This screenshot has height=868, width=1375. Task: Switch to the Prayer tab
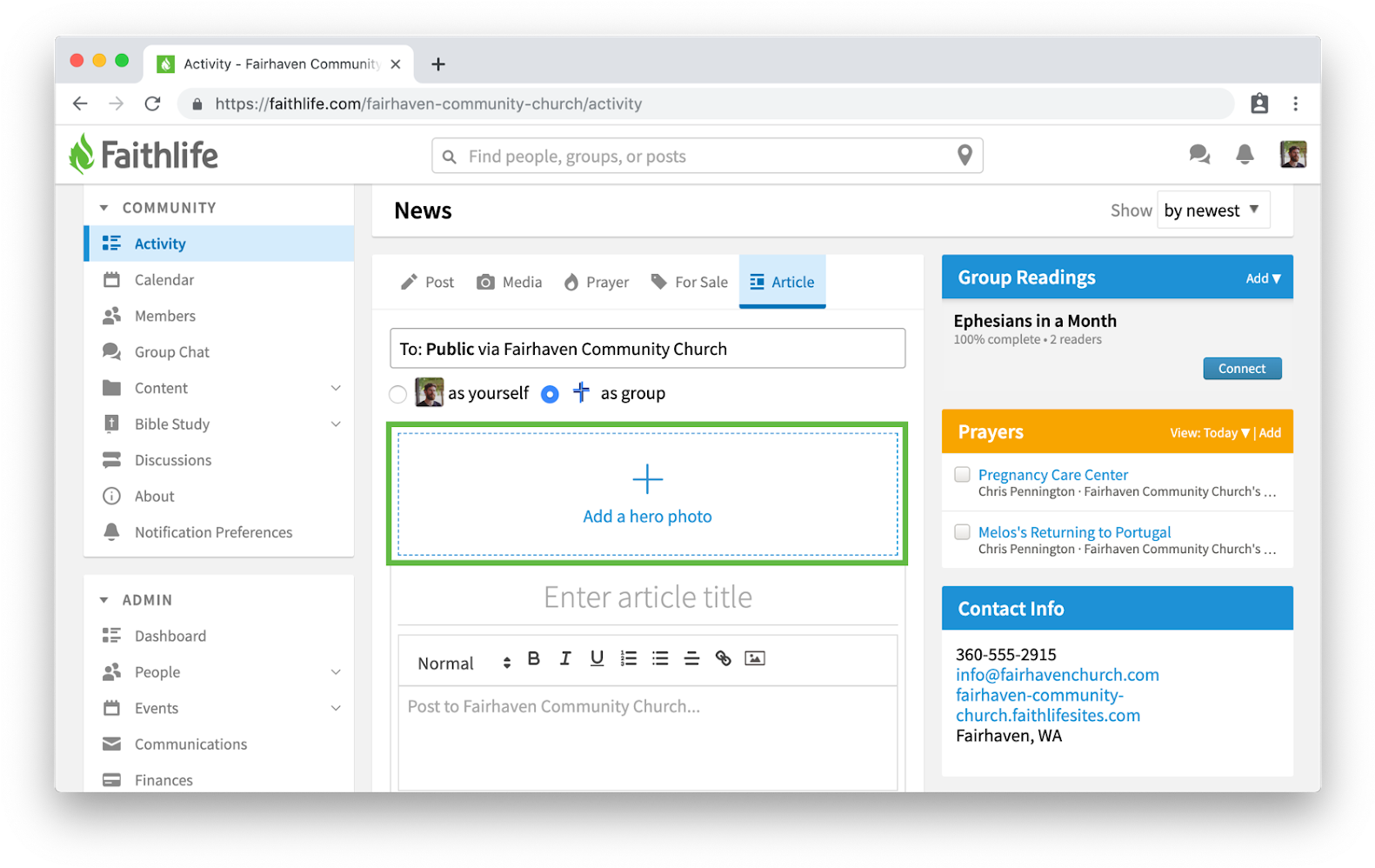pyautogui.click(x=597, y=282)
